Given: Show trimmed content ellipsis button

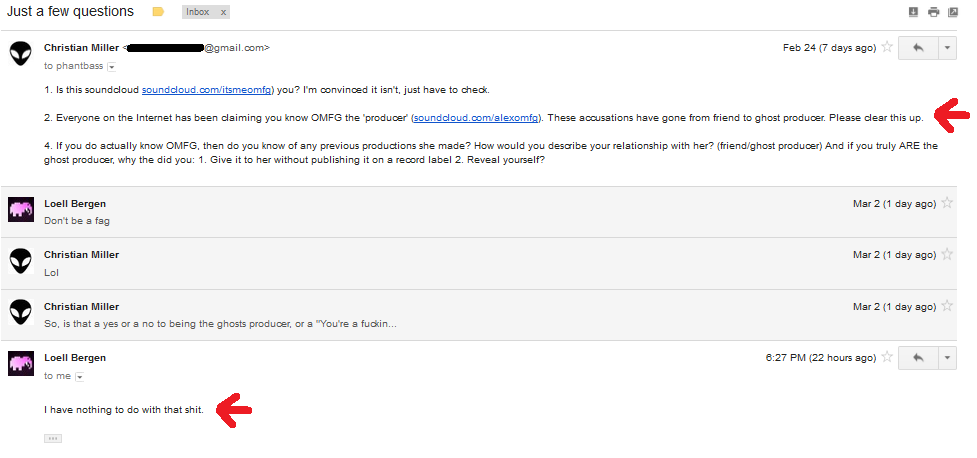Looking at the screenshot, I should (x=53, y=439).
